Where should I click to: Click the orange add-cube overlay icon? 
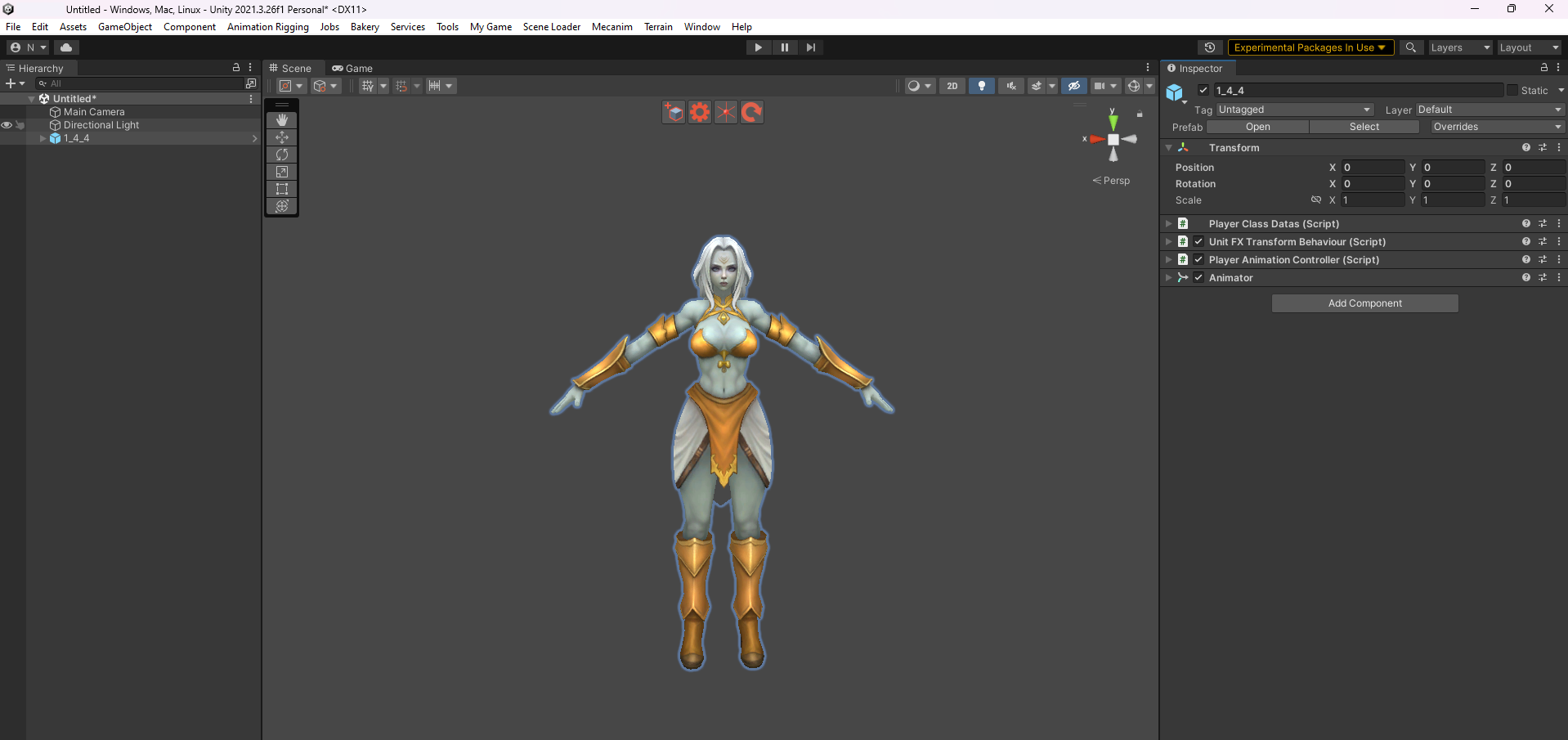[x=674, y=112]
